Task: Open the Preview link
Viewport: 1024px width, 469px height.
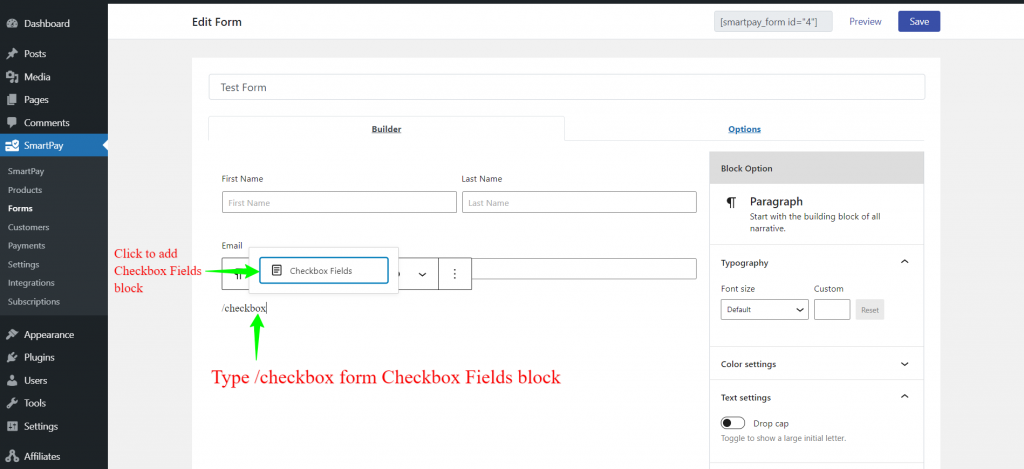Action: 865,22
